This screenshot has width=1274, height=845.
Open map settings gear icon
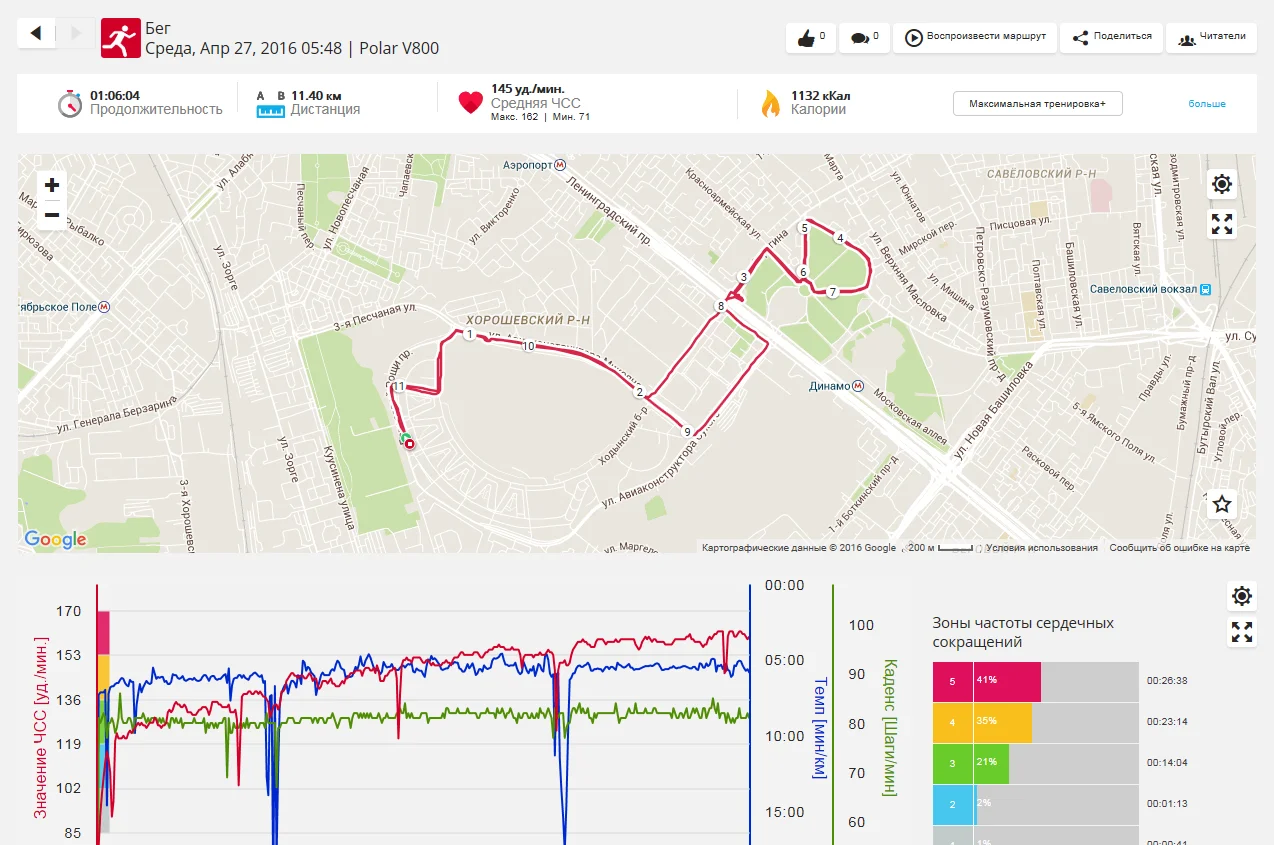click(1222, 184)
